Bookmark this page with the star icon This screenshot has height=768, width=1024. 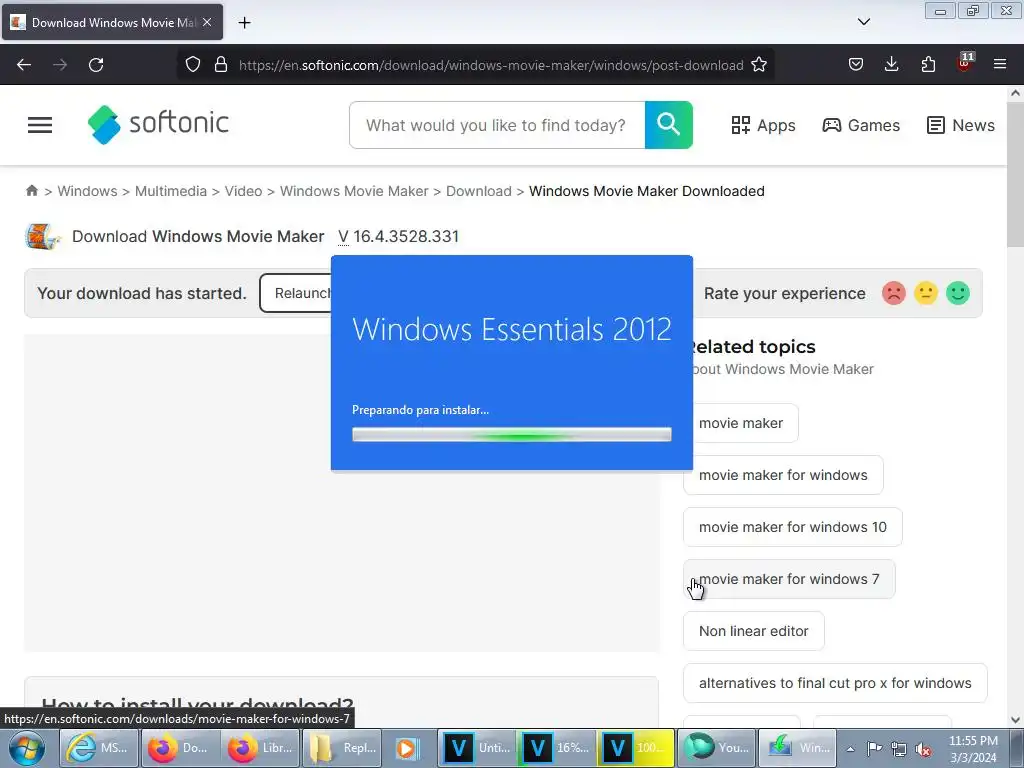click(759, 65)
